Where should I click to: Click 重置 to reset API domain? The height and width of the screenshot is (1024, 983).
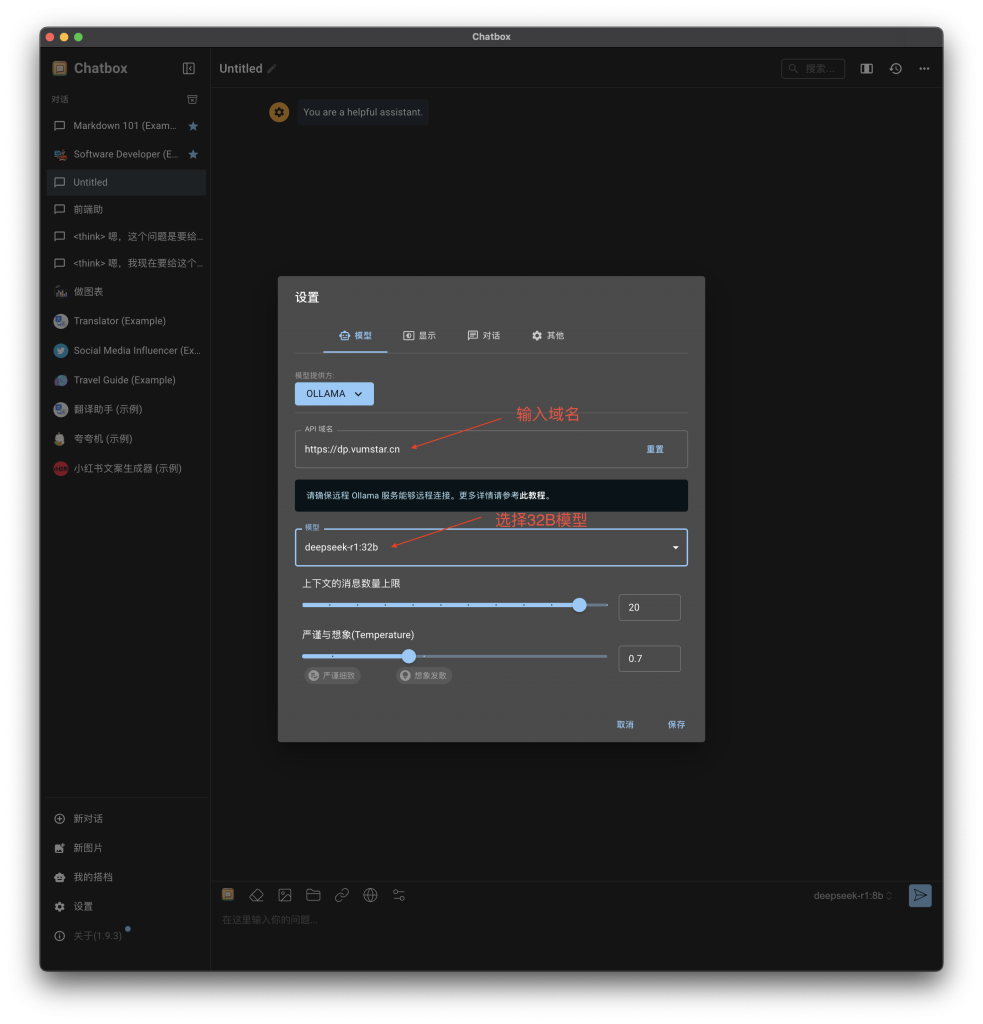[655, 449]
